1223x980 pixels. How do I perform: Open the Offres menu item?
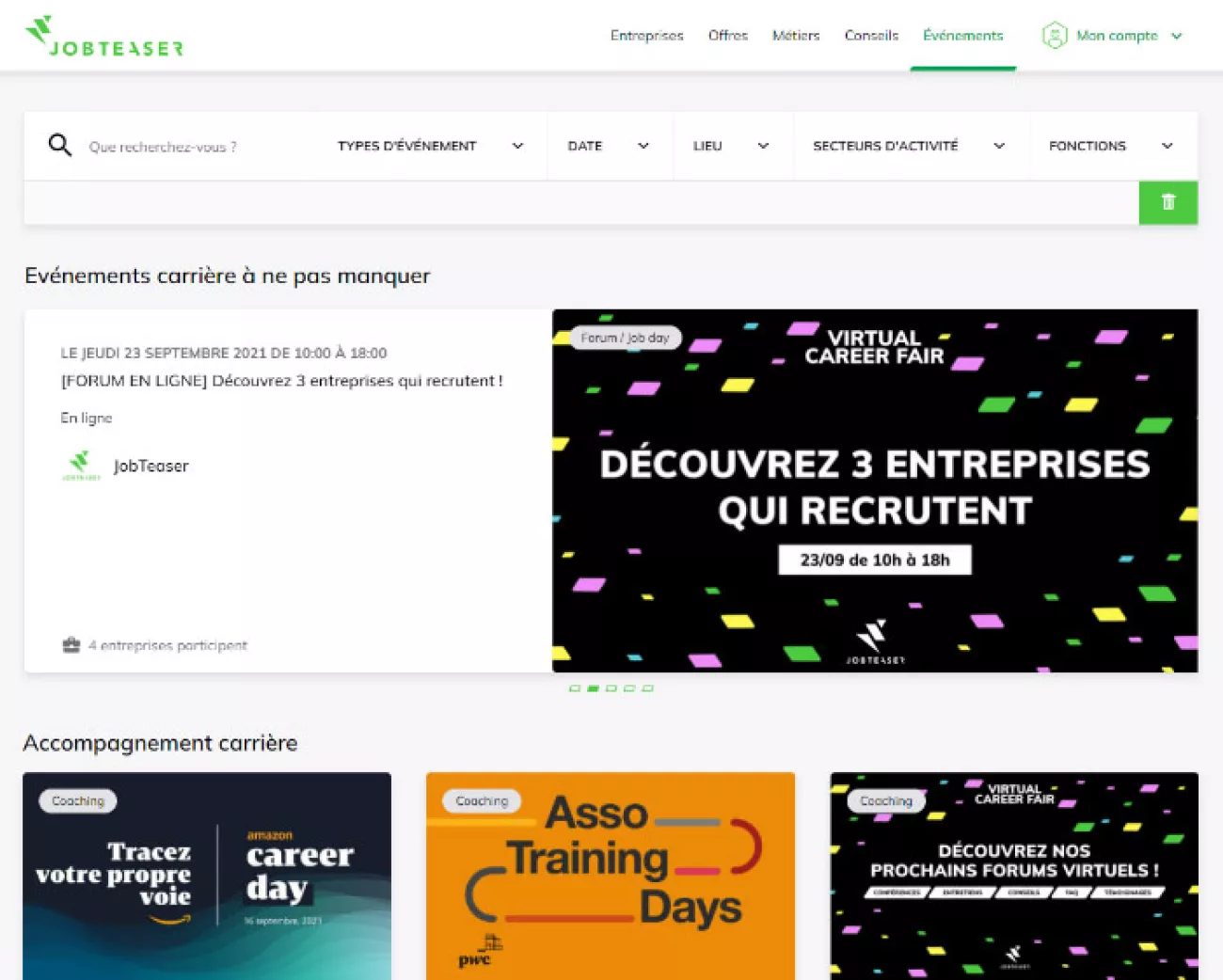tap(727, 36)
